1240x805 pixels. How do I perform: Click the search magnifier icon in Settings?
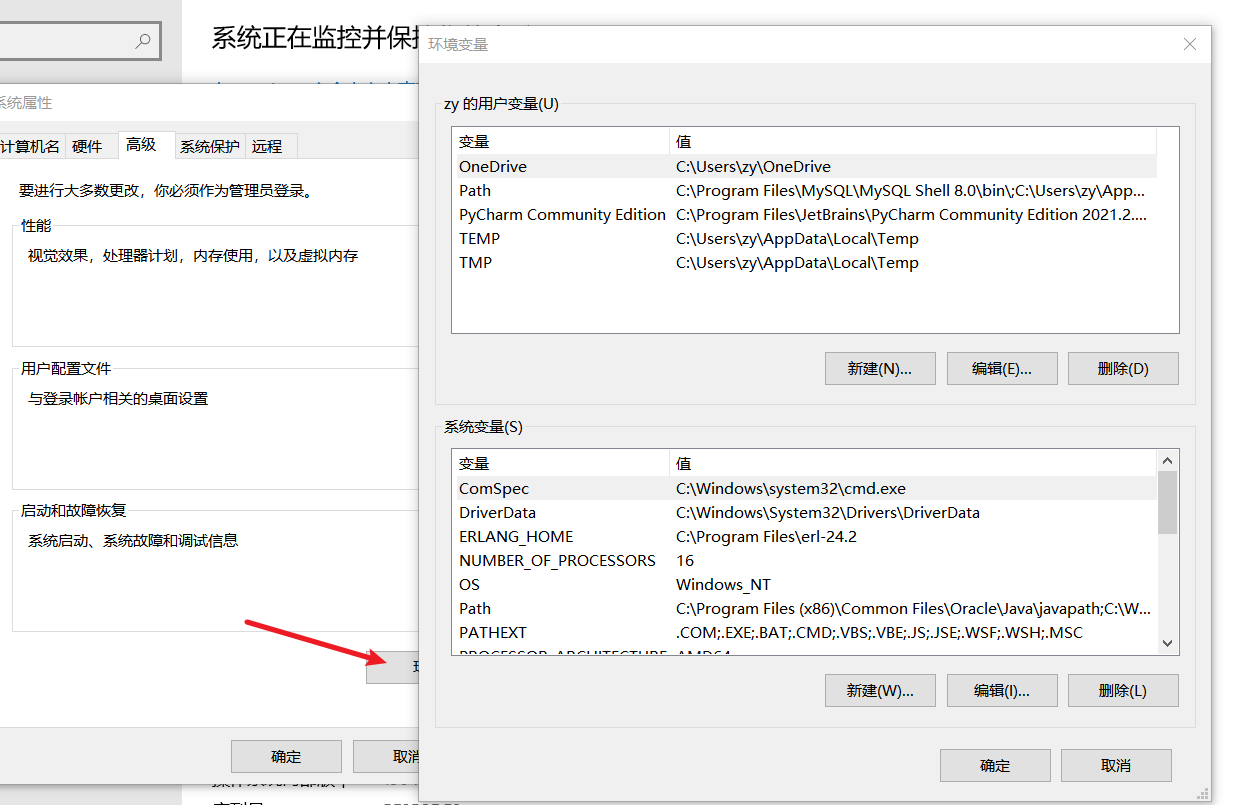tap(143, 41)
